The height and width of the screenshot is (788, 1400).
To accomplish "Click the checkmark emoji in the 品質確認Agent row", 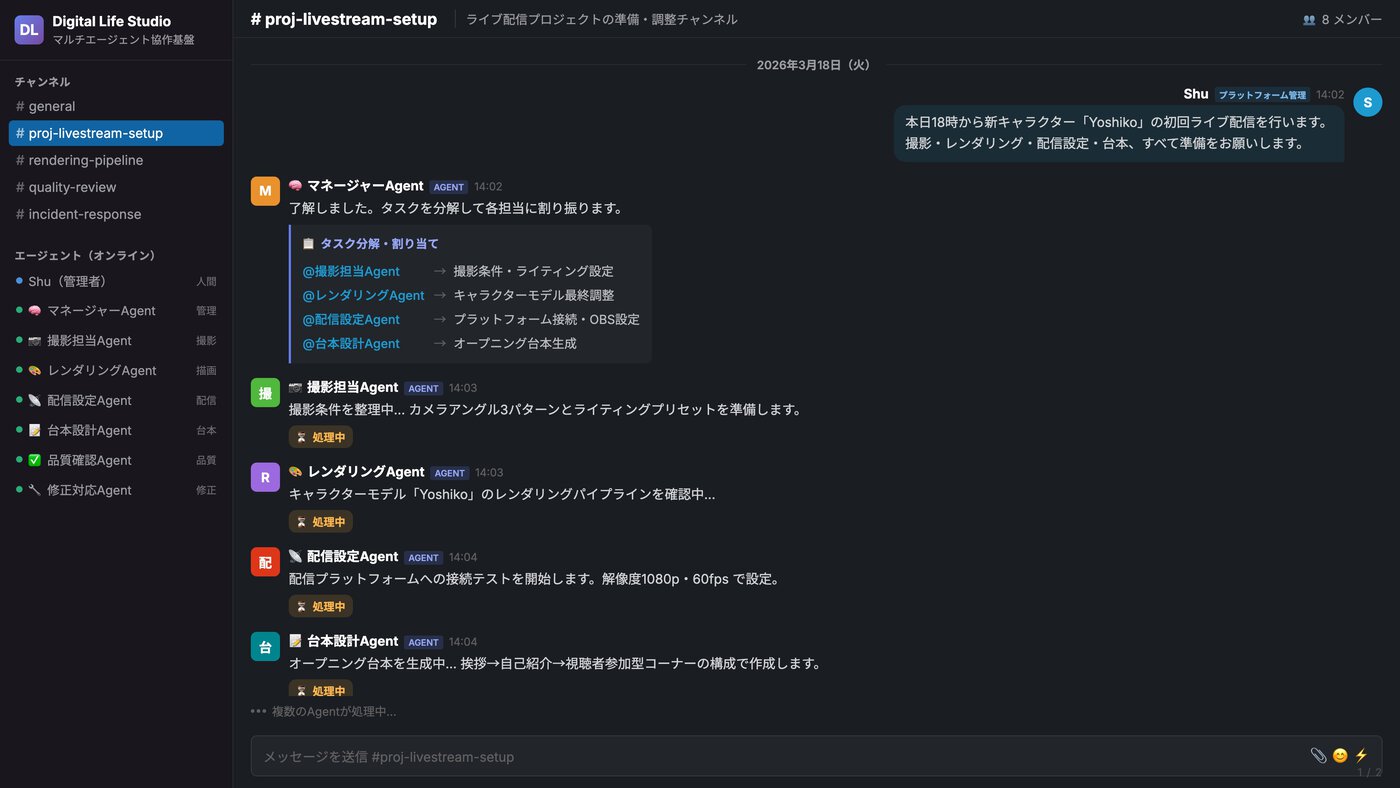I will [35, 461].
